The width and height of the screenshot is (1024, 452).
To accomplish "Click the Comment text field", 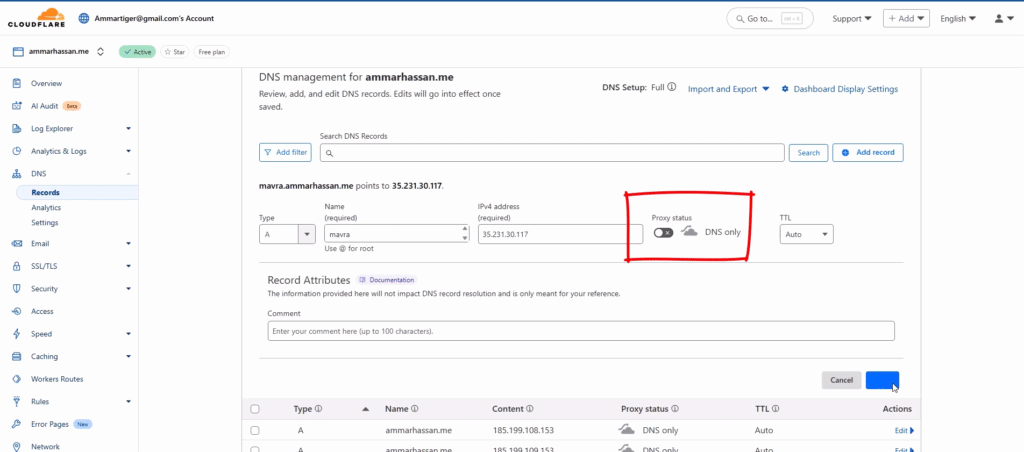I will point(580,331).
